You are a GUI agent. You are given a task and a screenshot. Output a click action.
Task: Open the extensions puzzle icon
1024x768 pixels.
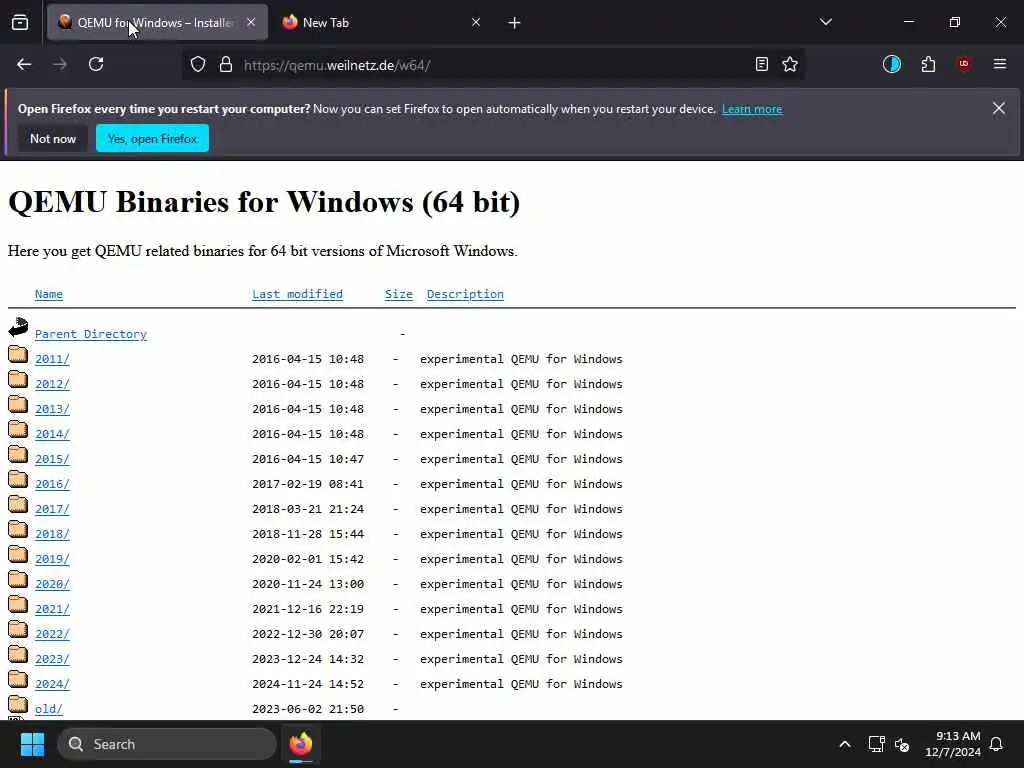click(928, 64)
